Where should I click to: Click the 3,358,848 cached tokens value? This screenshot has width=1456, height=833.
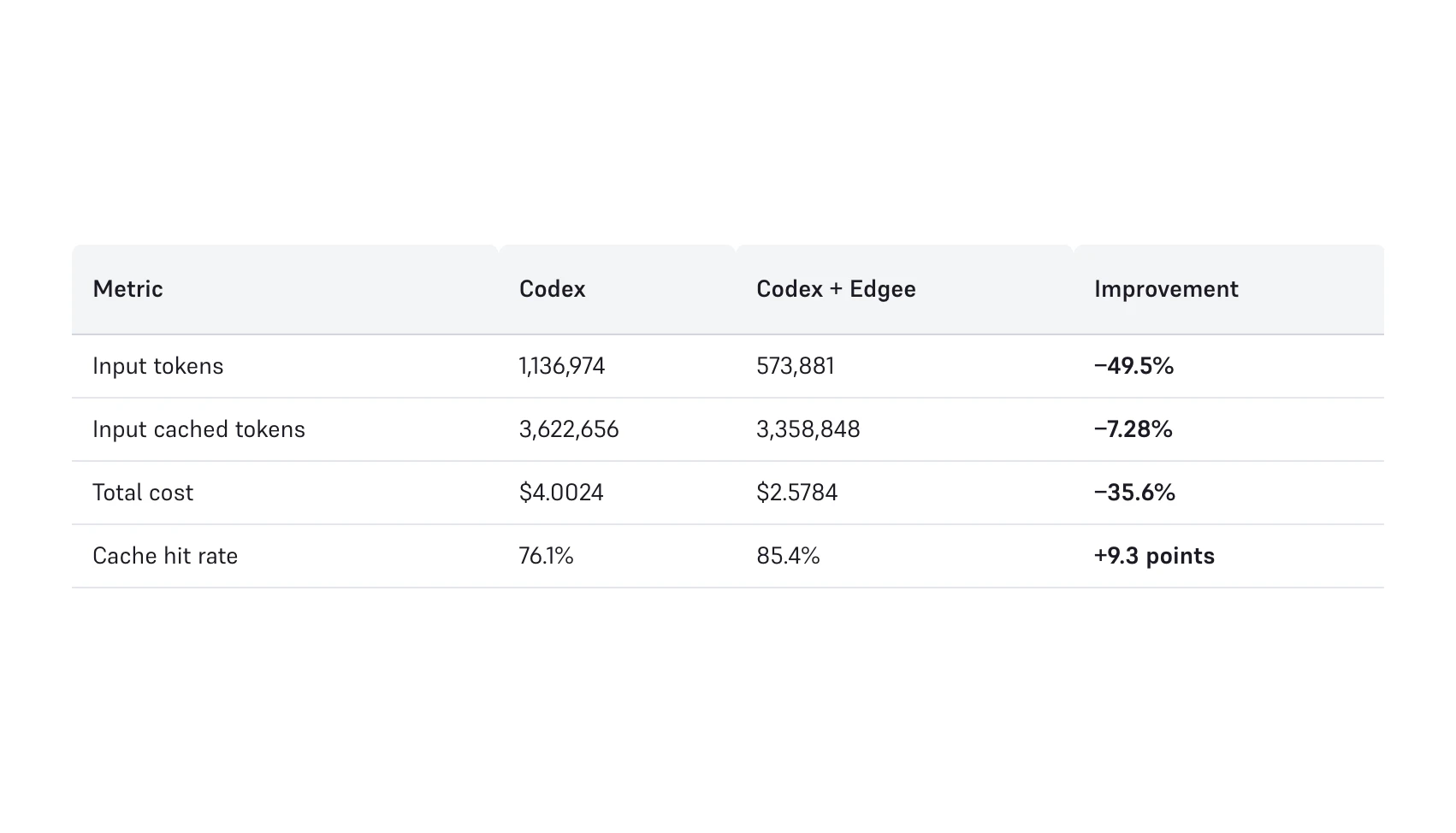(808, 429)
